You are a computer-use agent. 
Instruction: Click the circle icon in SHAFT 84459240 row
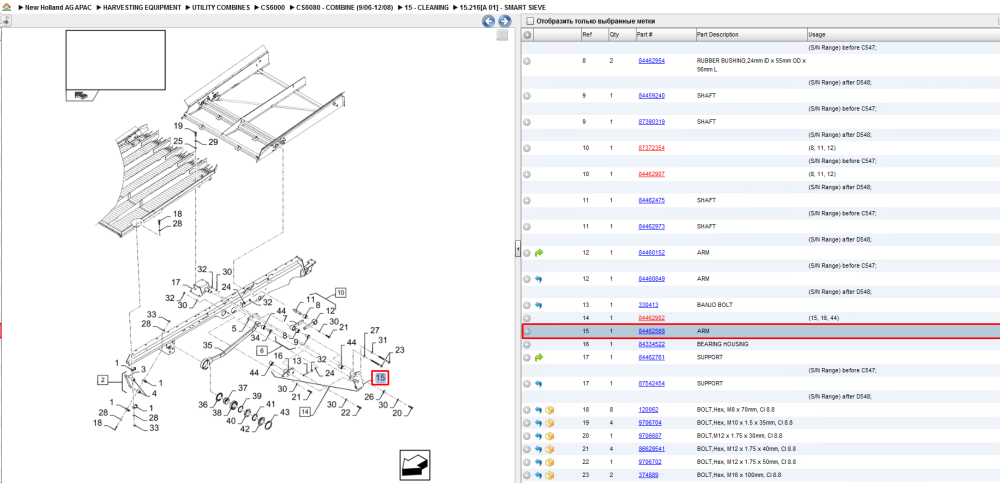pyautogui.click(x=527, y=96)
